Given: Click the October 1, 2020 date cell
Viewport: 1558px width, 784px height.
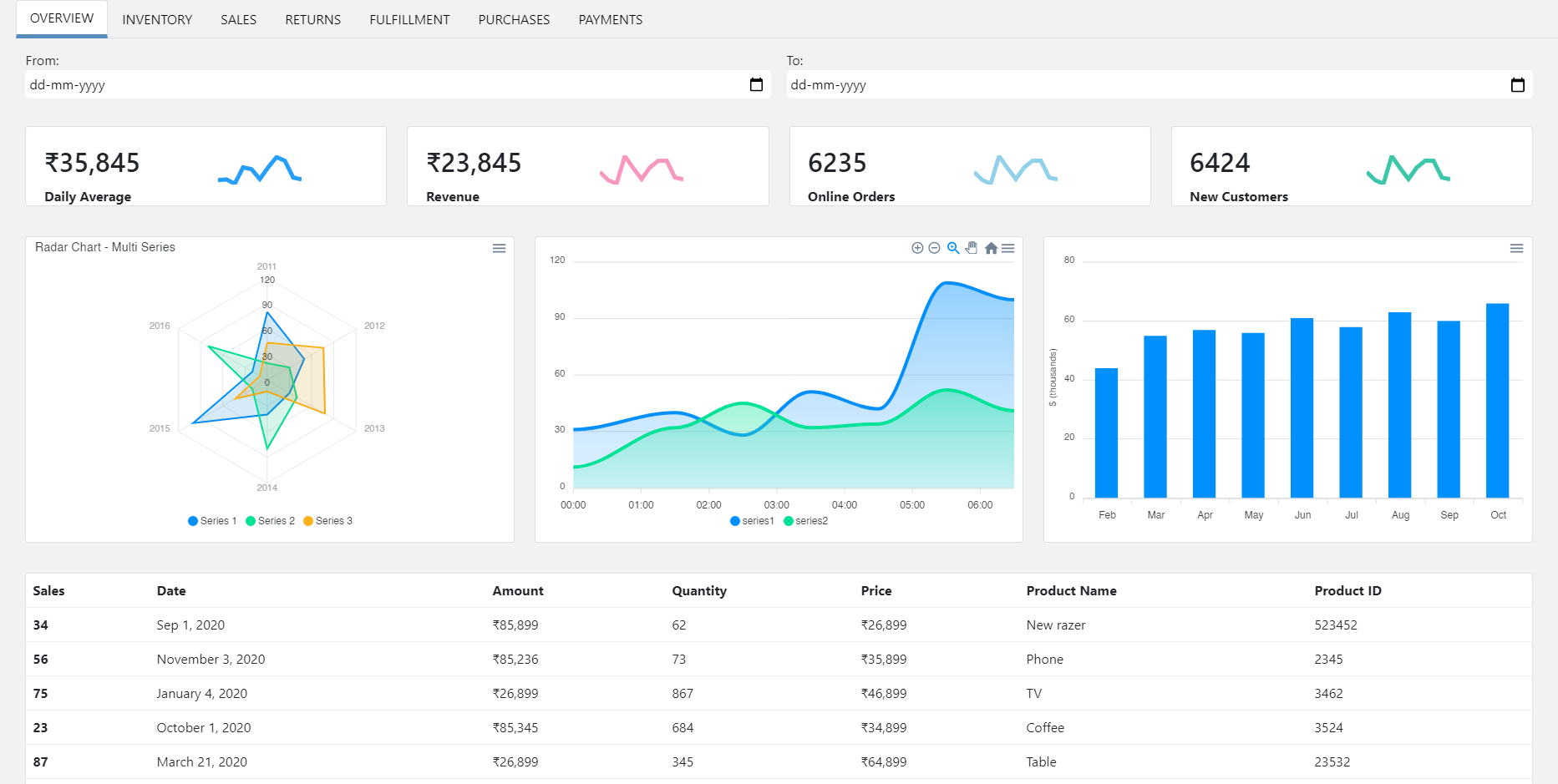Looking at the screenshot, I should 204,727.
